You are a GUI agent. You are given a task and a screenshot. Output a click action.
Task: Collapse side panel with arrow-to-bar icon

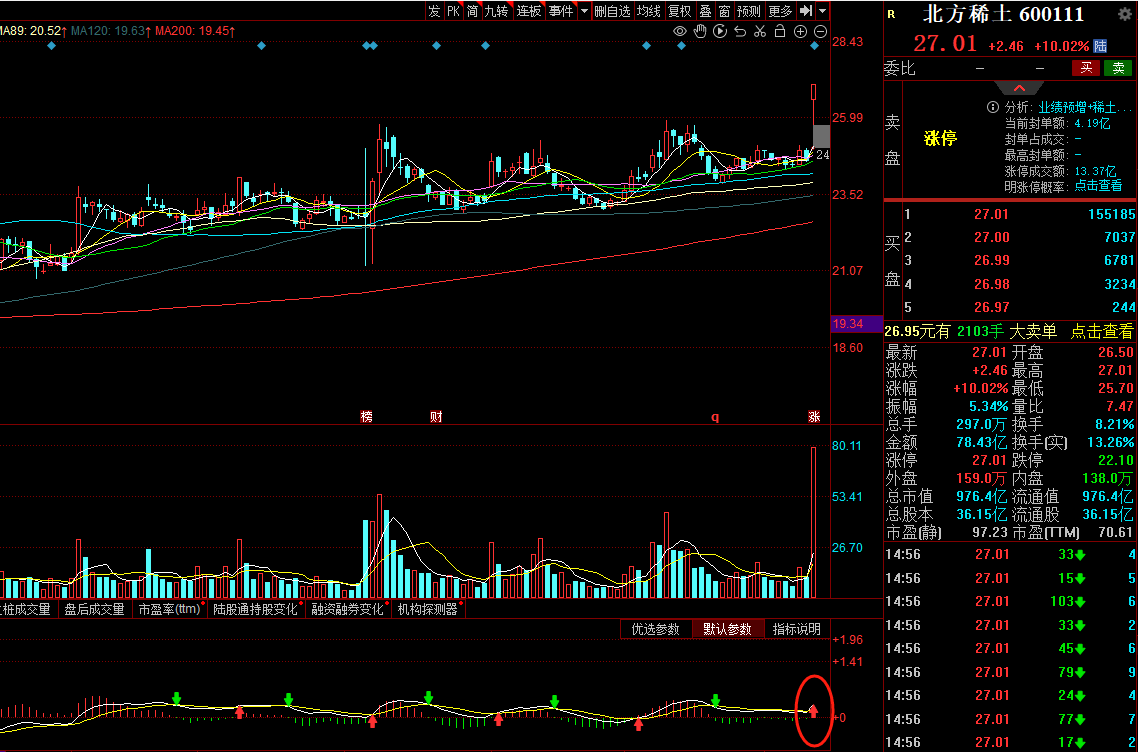806,11
